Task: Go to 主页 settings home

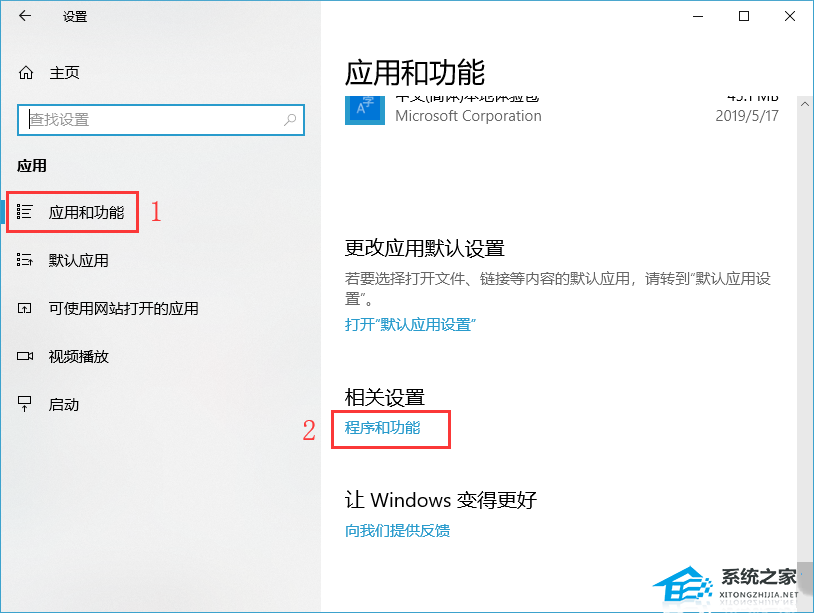Action: (64, 73)
